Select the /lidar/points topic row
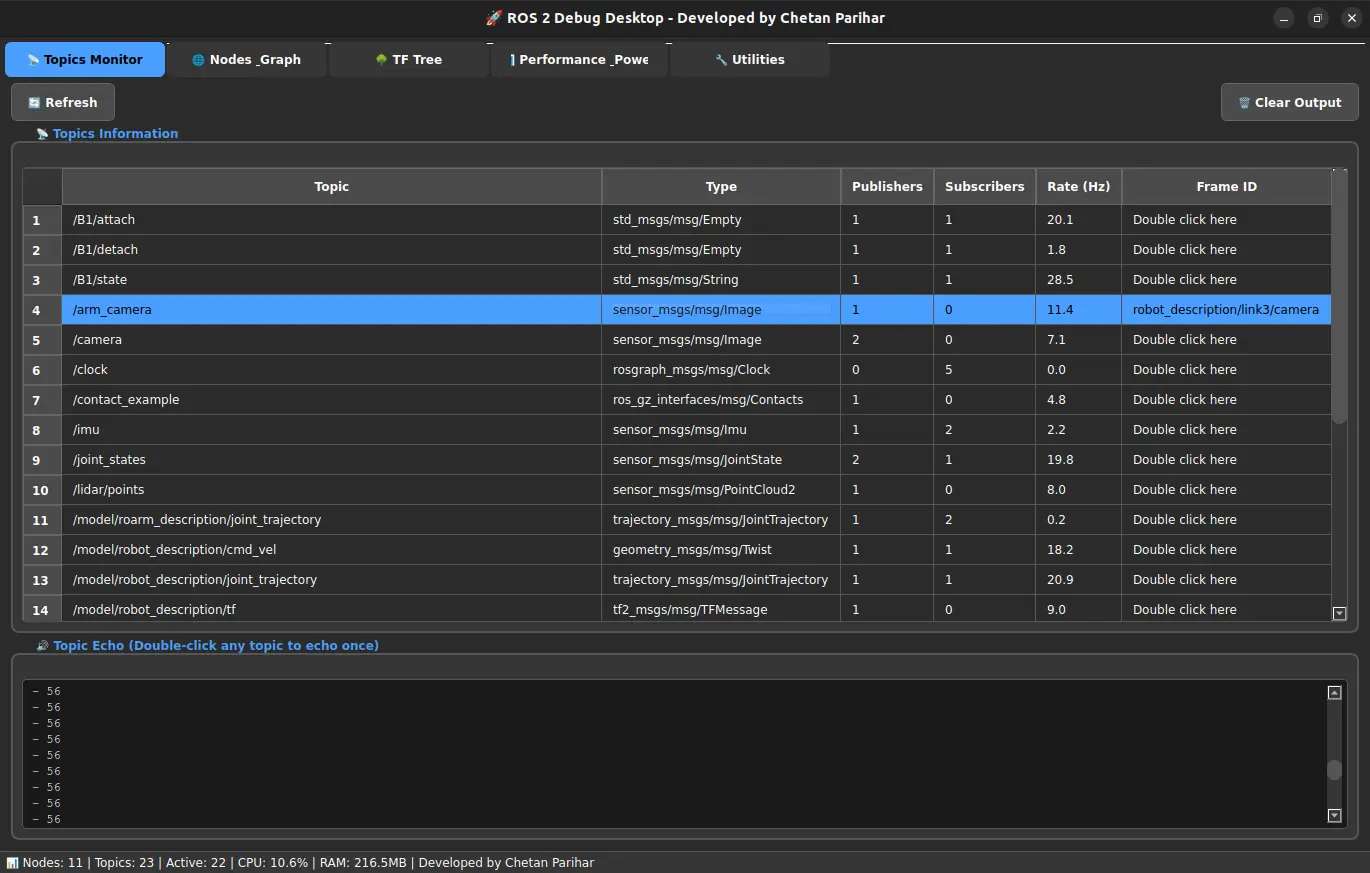The image size is (1370, 873). pos(330,490)
